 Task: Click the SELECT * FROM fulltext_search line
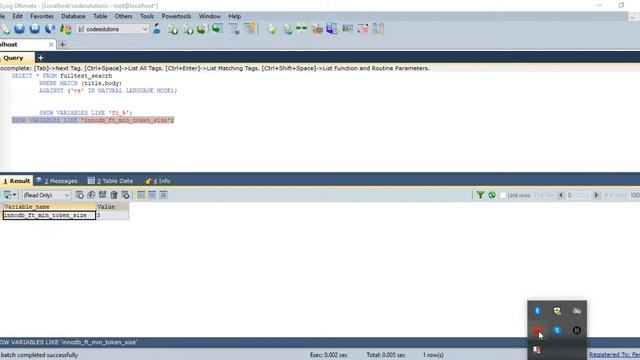pos(62,76)
